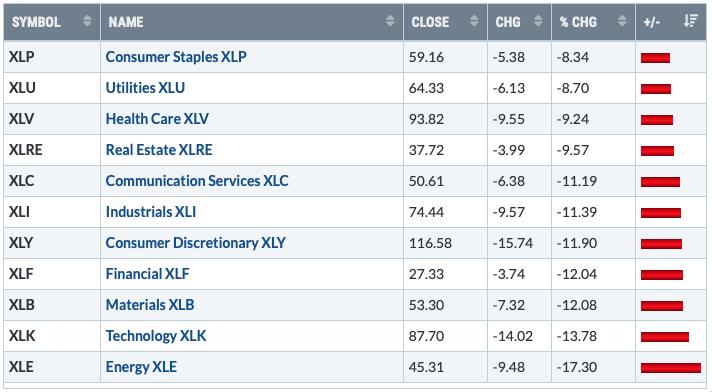The width and height of the screenshot is (712, 392).
Task: Click the red change bar for Energy XLE
Action: [671, 367]
